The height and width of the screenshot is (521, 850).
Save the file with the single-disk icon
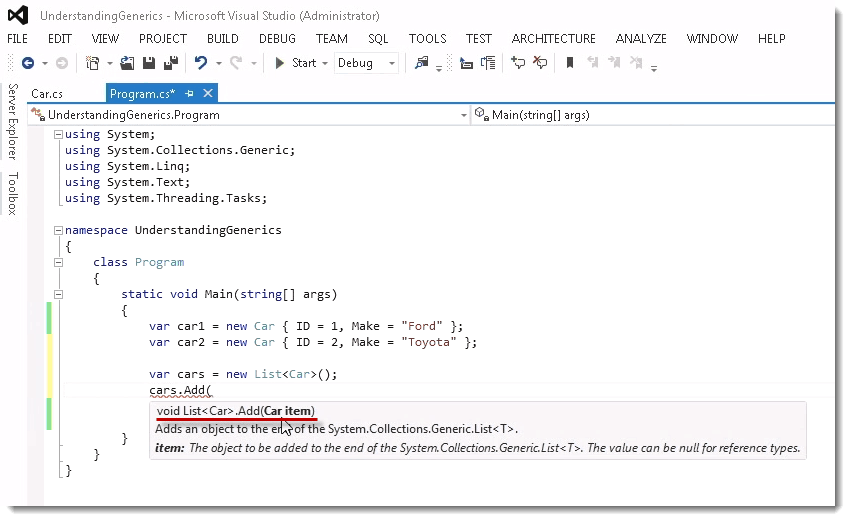149,63
